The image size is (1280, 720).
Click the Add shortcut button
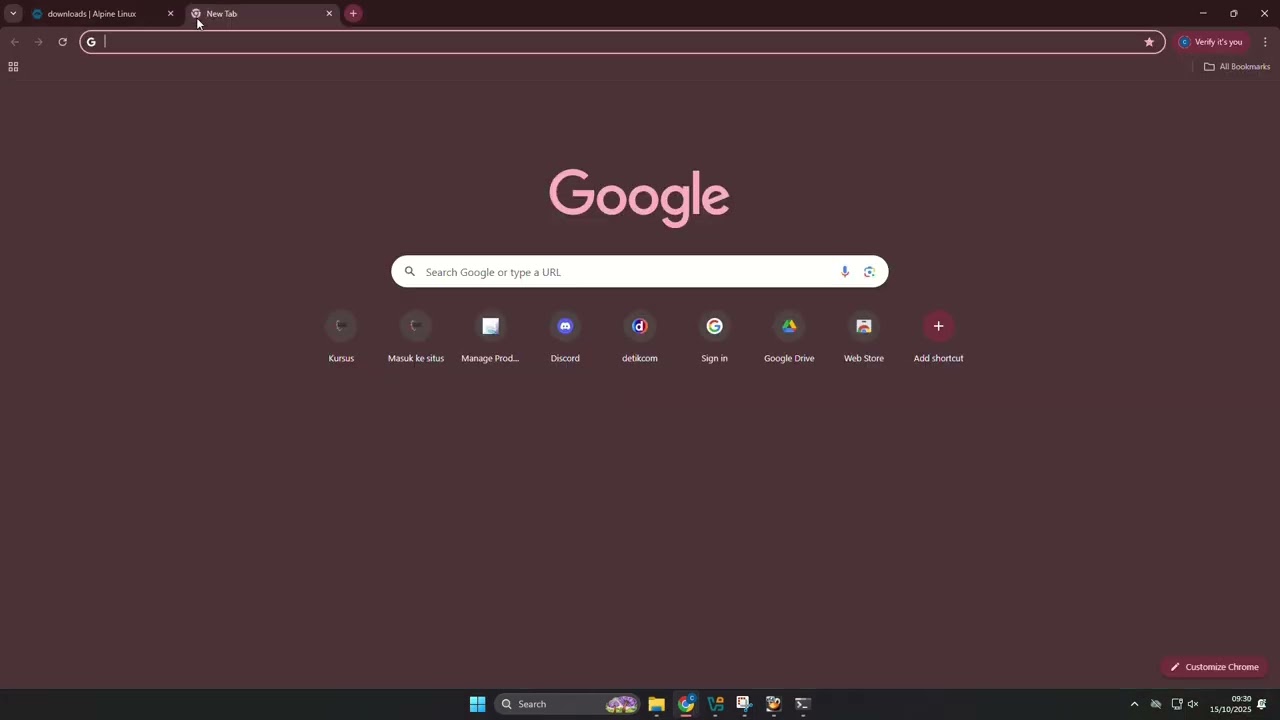(938, 337)
